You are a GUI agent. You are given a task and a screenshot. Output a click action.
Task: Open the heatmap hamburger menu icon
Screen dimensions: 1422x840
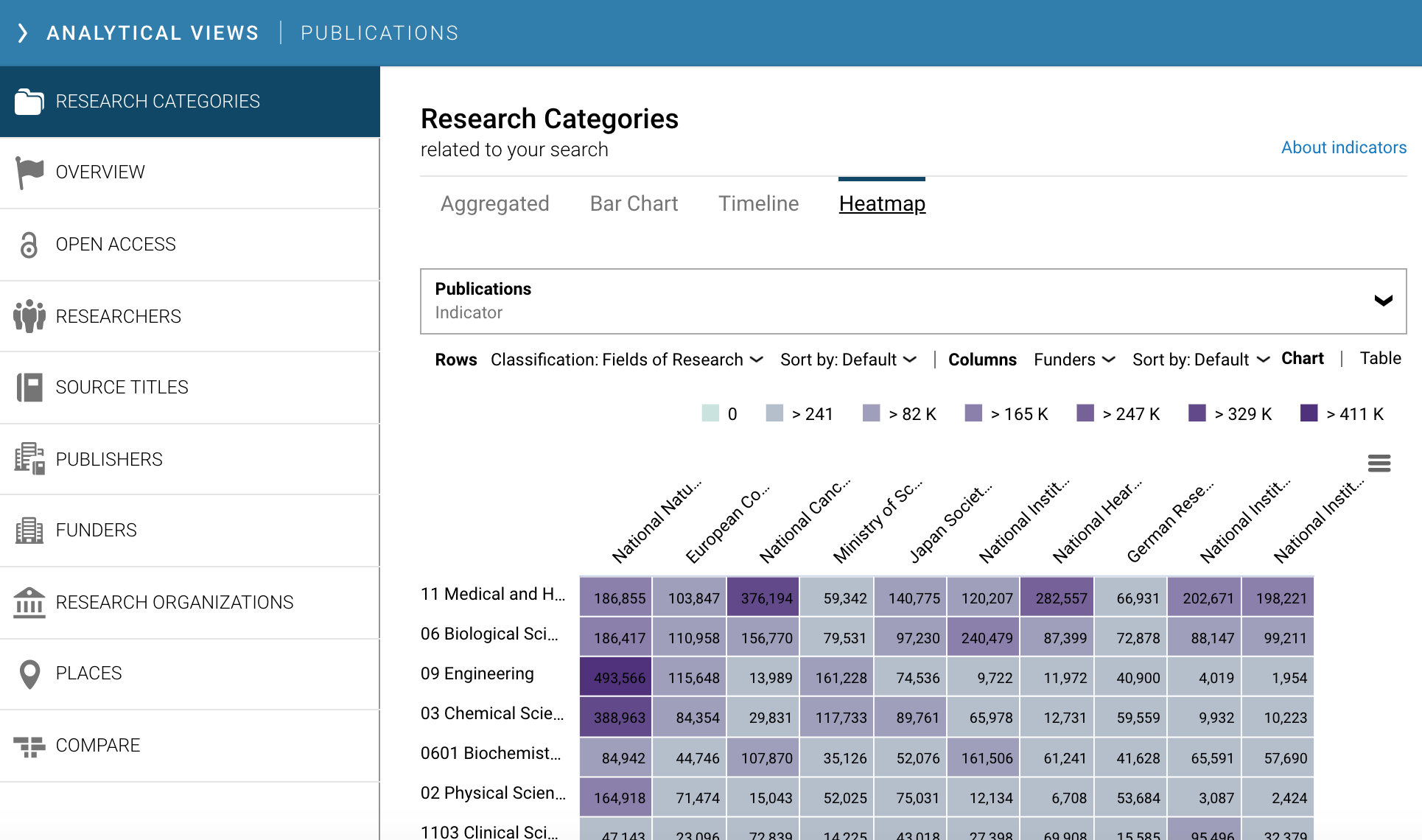pyautogui.click(x=1379, y=463)
